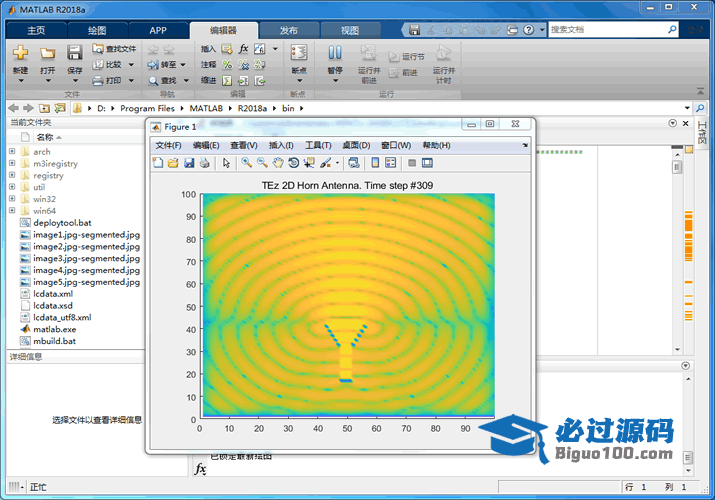The height and width of the screenshot is (500, 715).
Task: Click the 暂停 (Pause) button
Action: (335, 58)
